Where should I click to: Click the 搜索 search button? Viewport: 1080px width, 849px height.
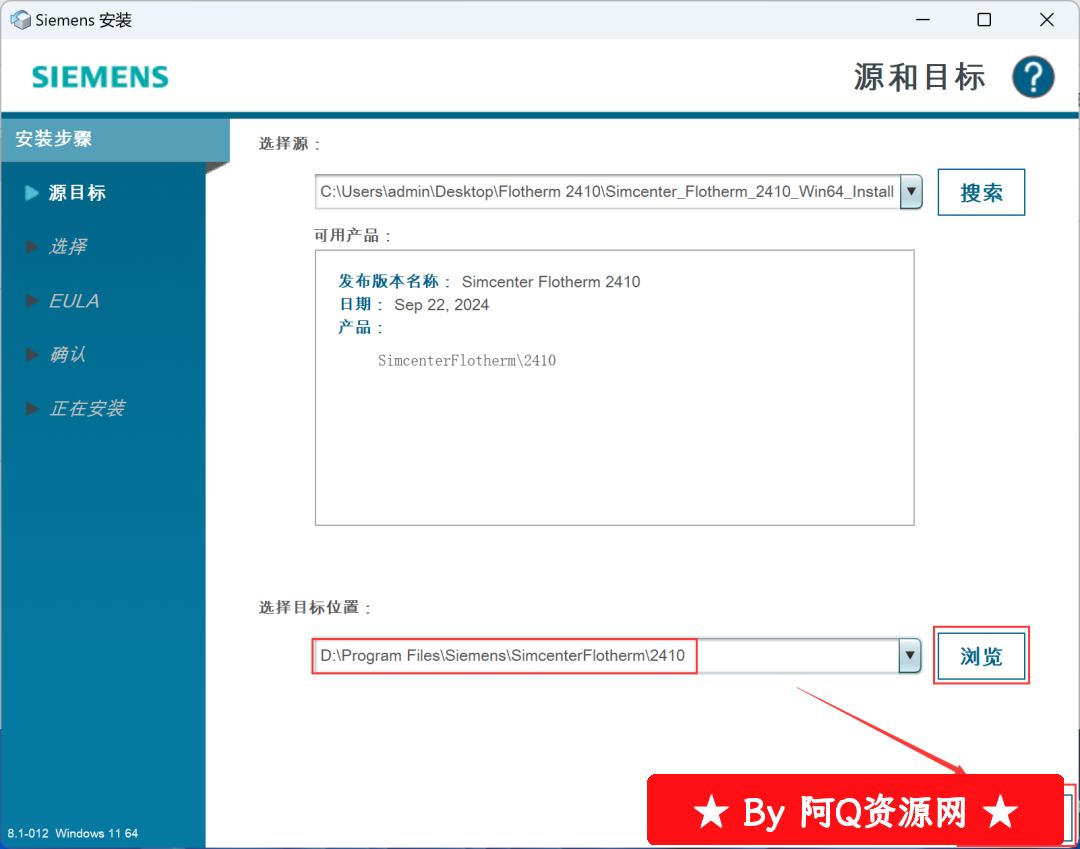tap(981, 192)
